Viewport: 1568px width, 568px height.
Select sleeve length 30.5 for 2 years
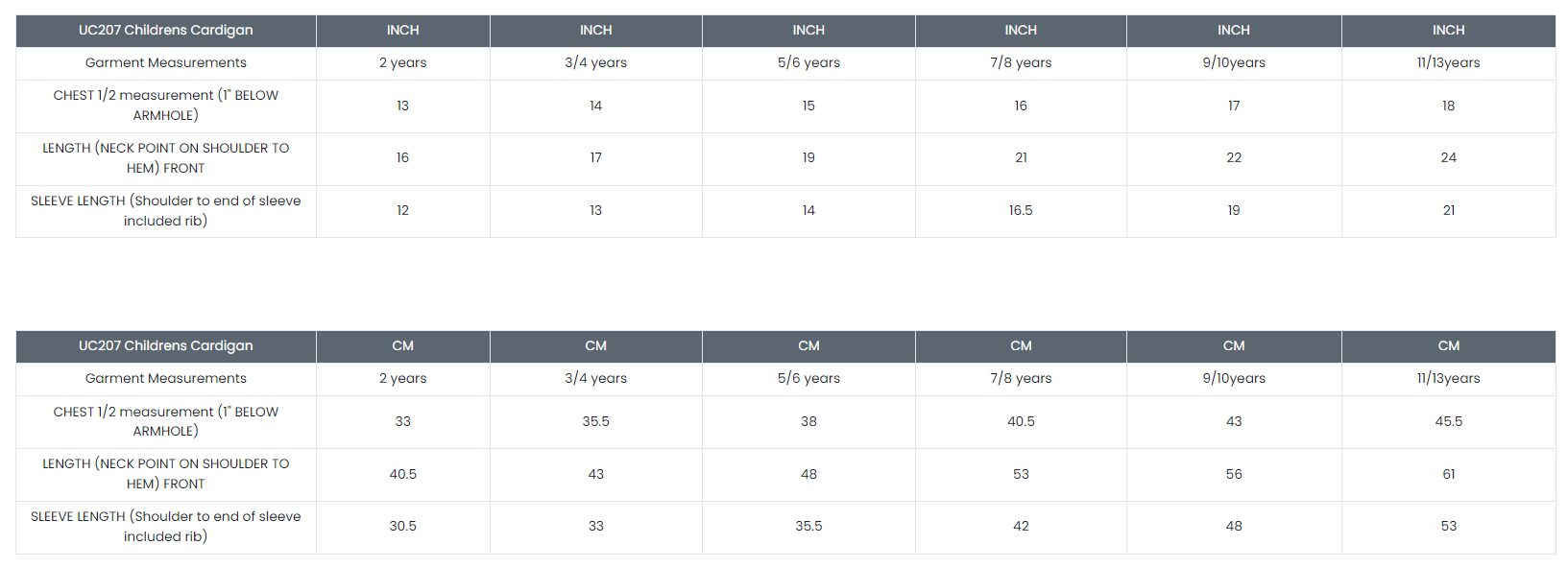point(402,527)
